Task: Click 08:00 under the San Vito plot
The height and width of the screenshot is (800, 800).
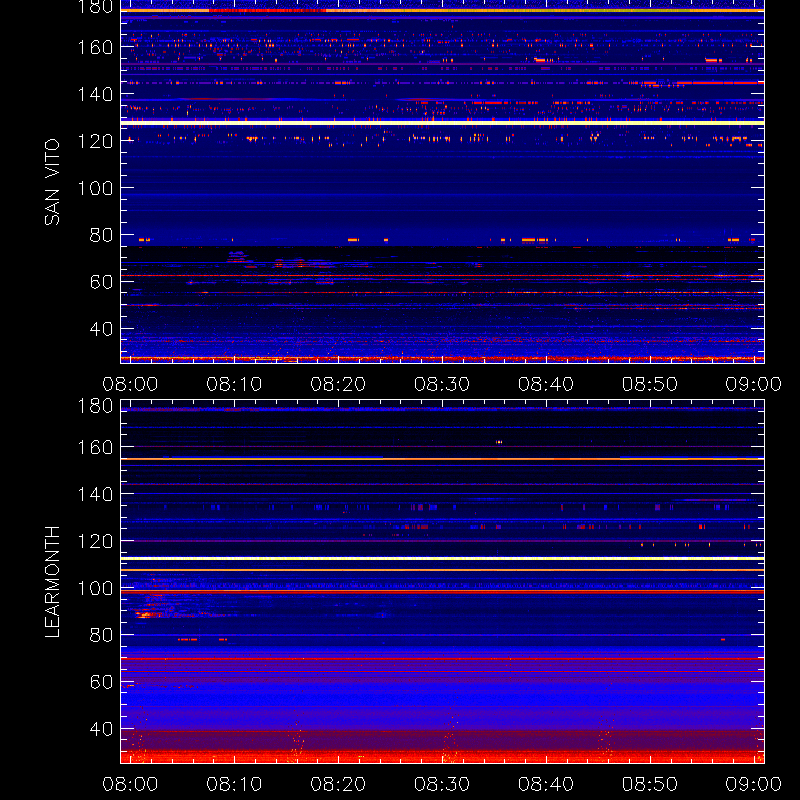Action: [x=130, y=384]
